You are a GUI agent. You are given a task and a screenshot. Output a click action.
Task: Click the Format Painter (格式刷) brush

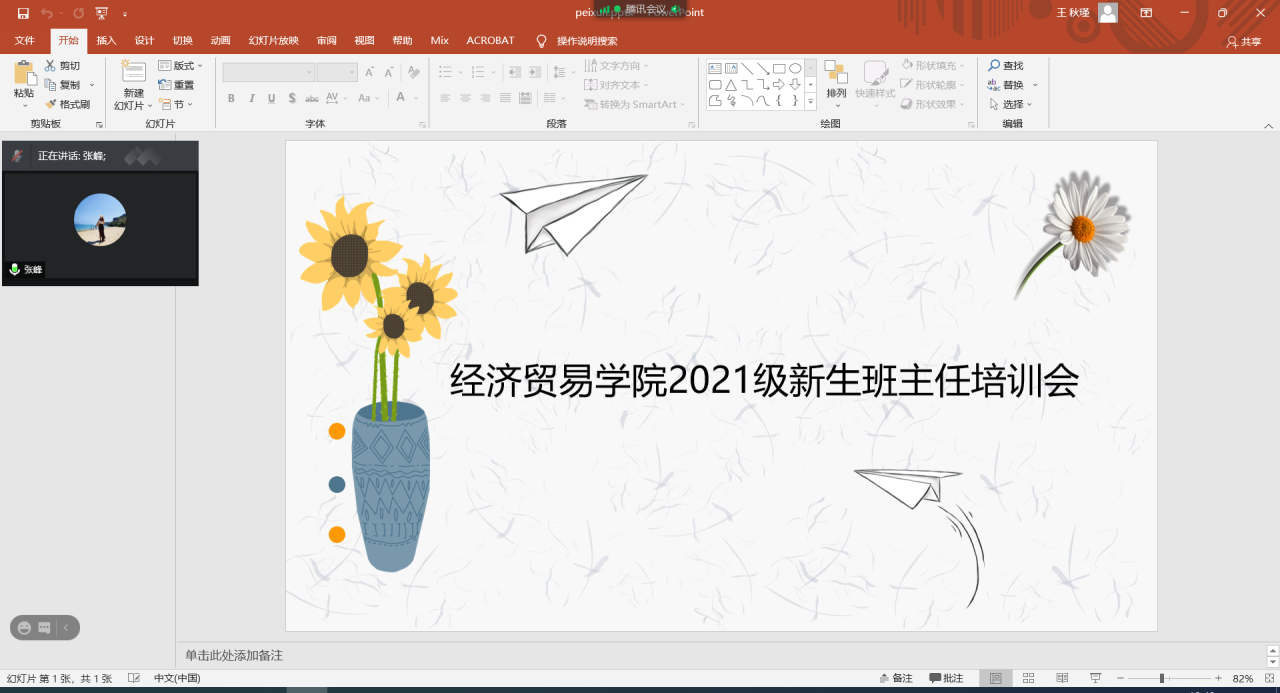52,104
